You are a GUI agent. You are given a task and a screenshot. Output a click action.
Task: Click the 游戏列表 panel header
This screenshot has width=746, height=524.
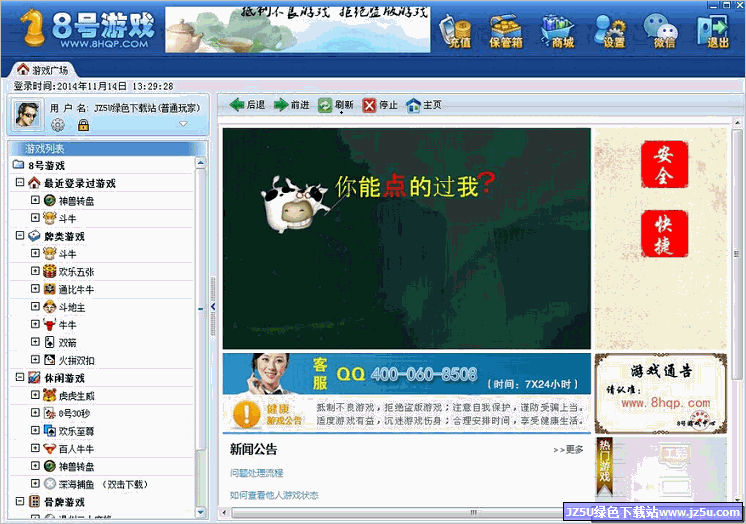[x=107, y=148]
